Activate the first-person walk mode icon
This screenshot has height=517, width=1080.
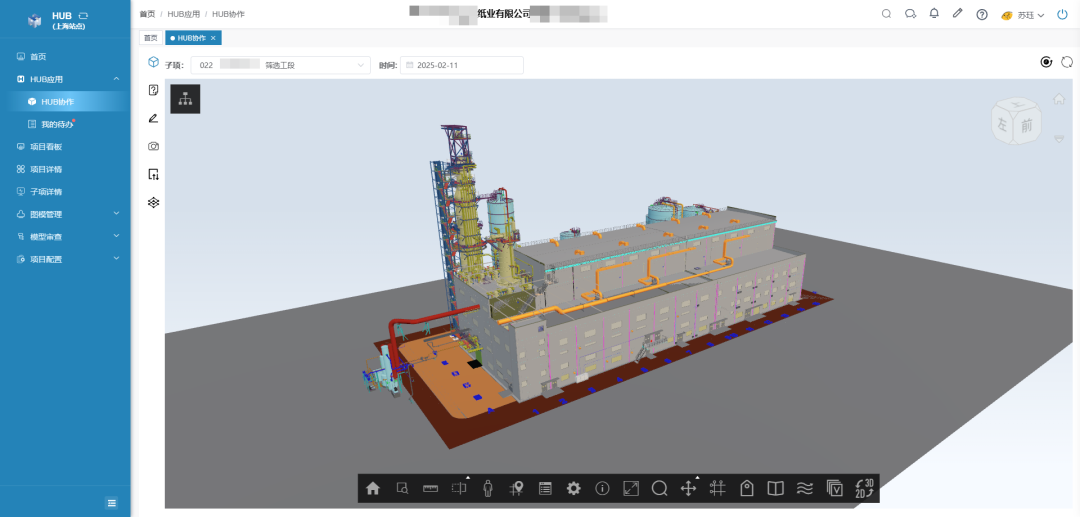(x=488, y=489)
